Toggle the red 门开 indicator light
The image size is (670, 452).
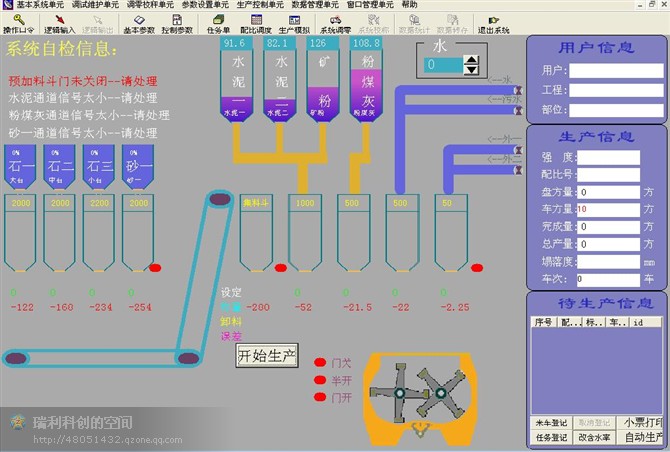pos(320,398)
